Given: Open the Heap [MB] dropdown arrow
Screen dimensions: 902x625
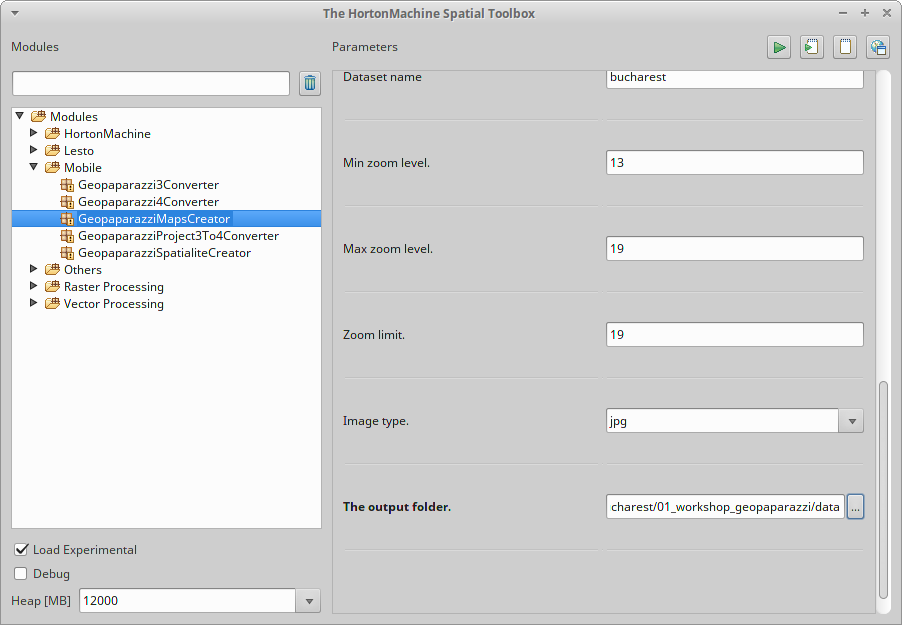Looking at the screenshot, I should point(309,601).
